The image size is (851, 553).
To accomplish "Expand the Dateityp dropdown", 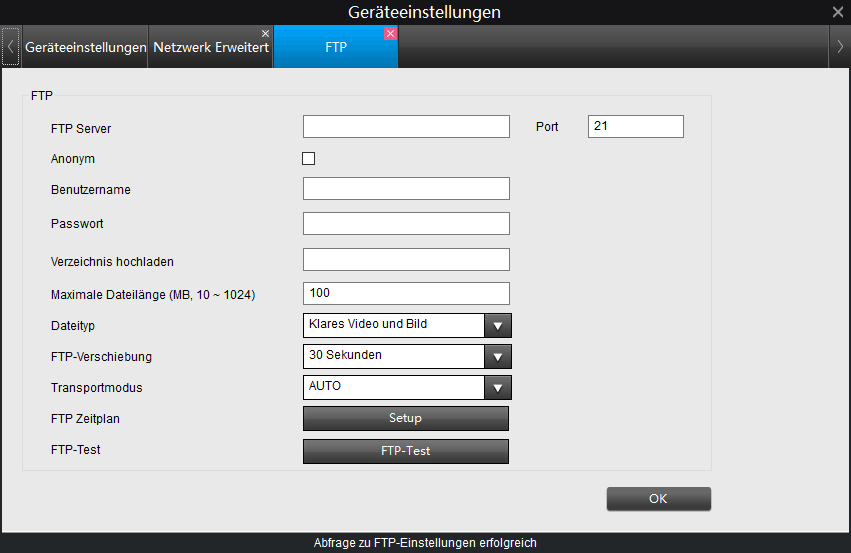I will 497,325.
